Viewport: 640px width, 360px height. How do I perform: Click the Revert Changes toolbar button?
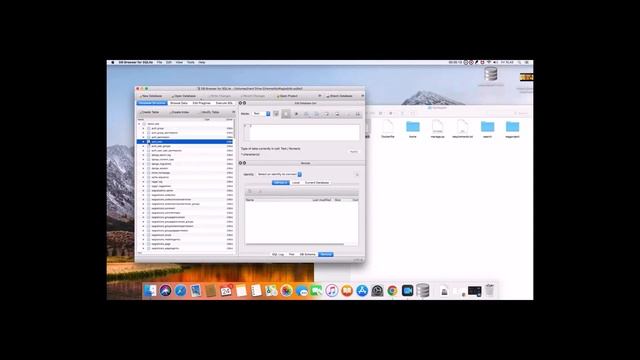click(x=253, y=96)
